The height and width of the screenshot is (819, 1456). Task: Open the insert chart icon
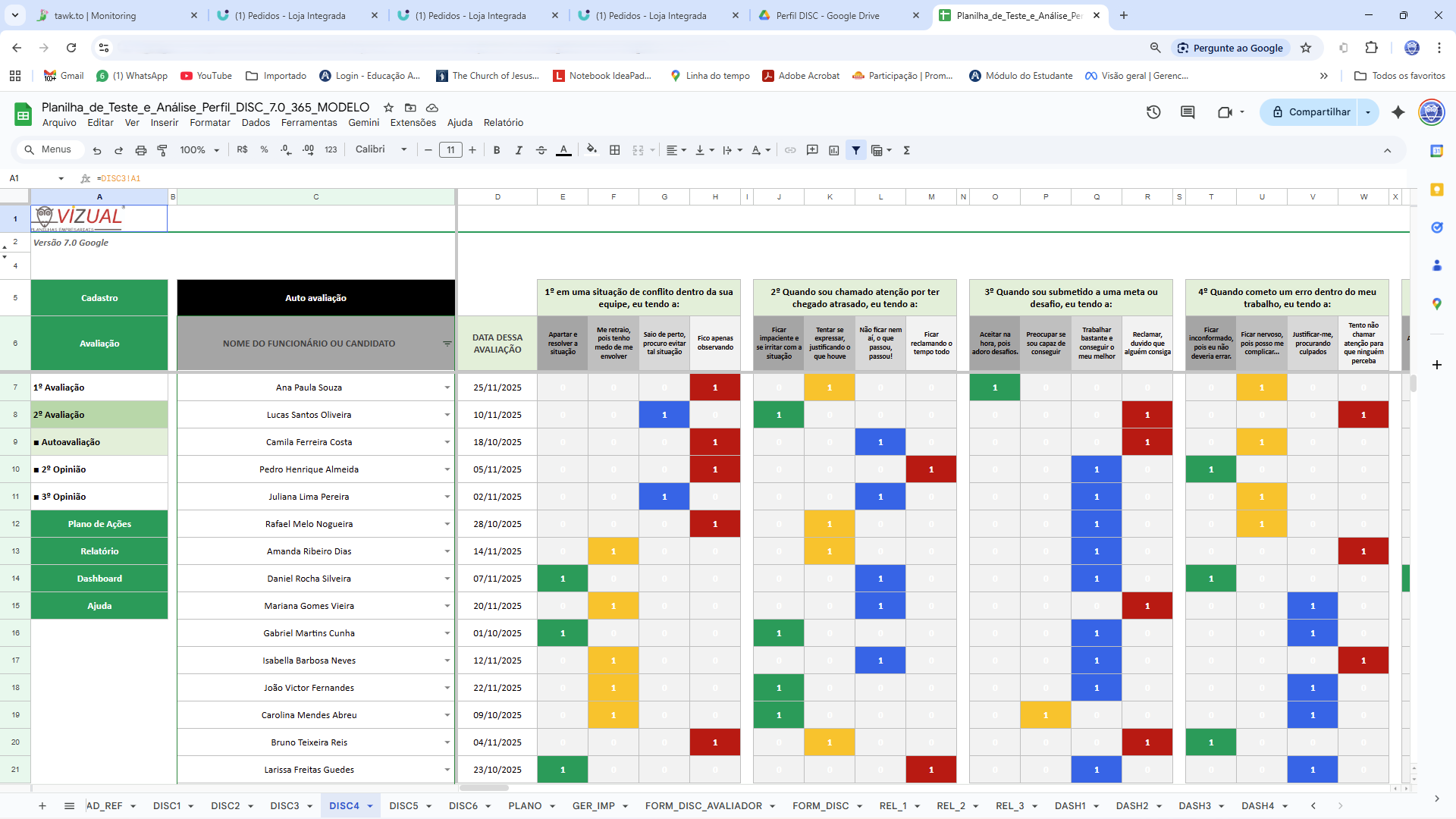point(834,150)
